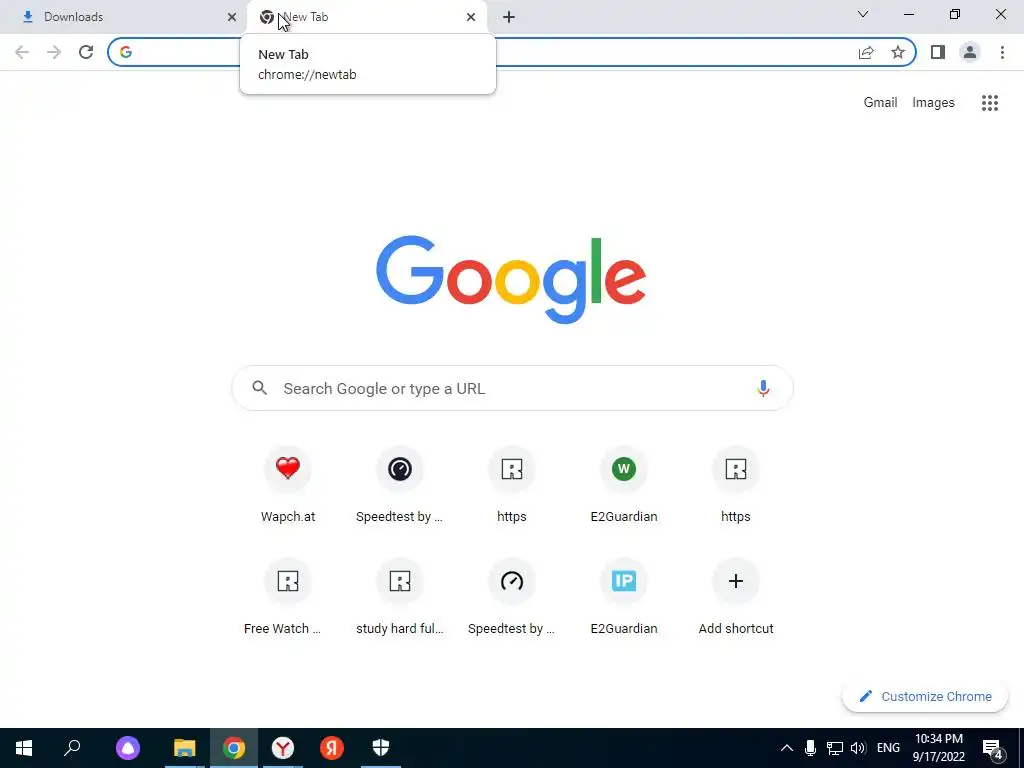The image size is (1024, 768).
Task: Open the IP icon E2Guardian shortcut
Action: coord(624,598)
